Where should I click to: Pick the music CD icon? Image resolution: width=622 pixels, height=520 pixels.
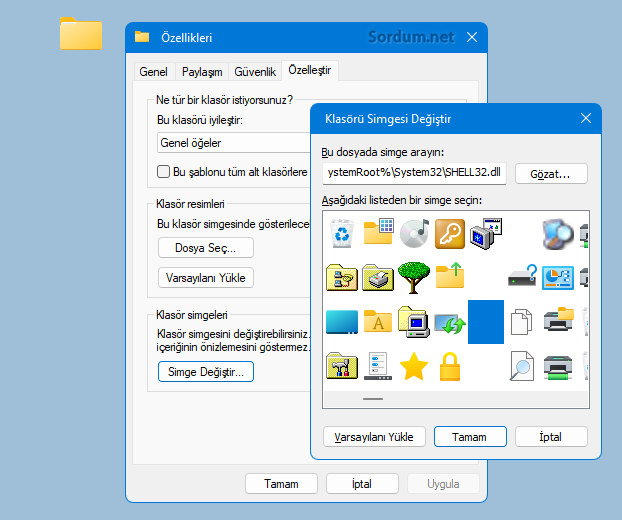coord(414,233)
